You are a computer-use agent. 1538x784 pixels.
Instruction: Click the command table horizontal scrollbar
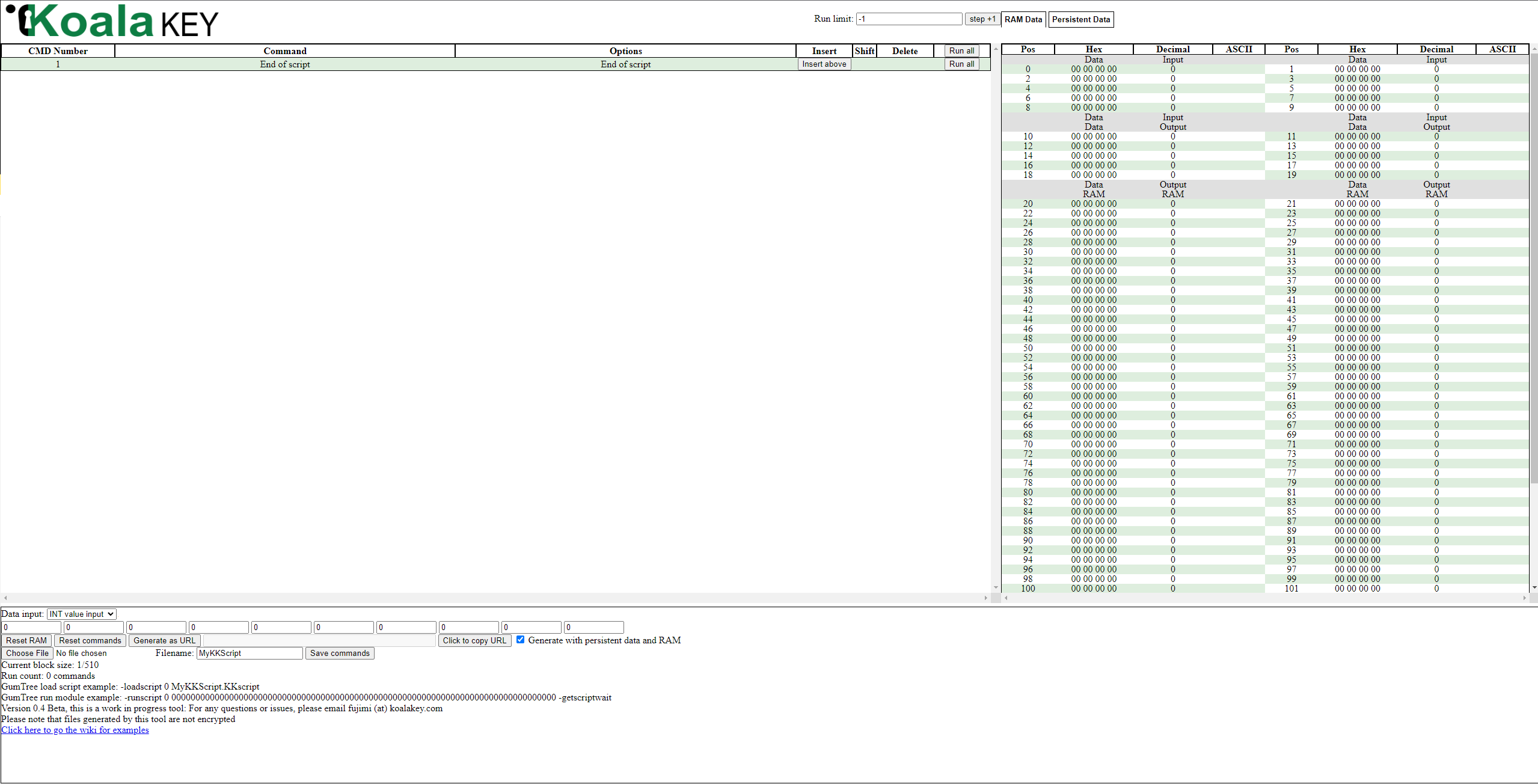[x=495, y=598]
